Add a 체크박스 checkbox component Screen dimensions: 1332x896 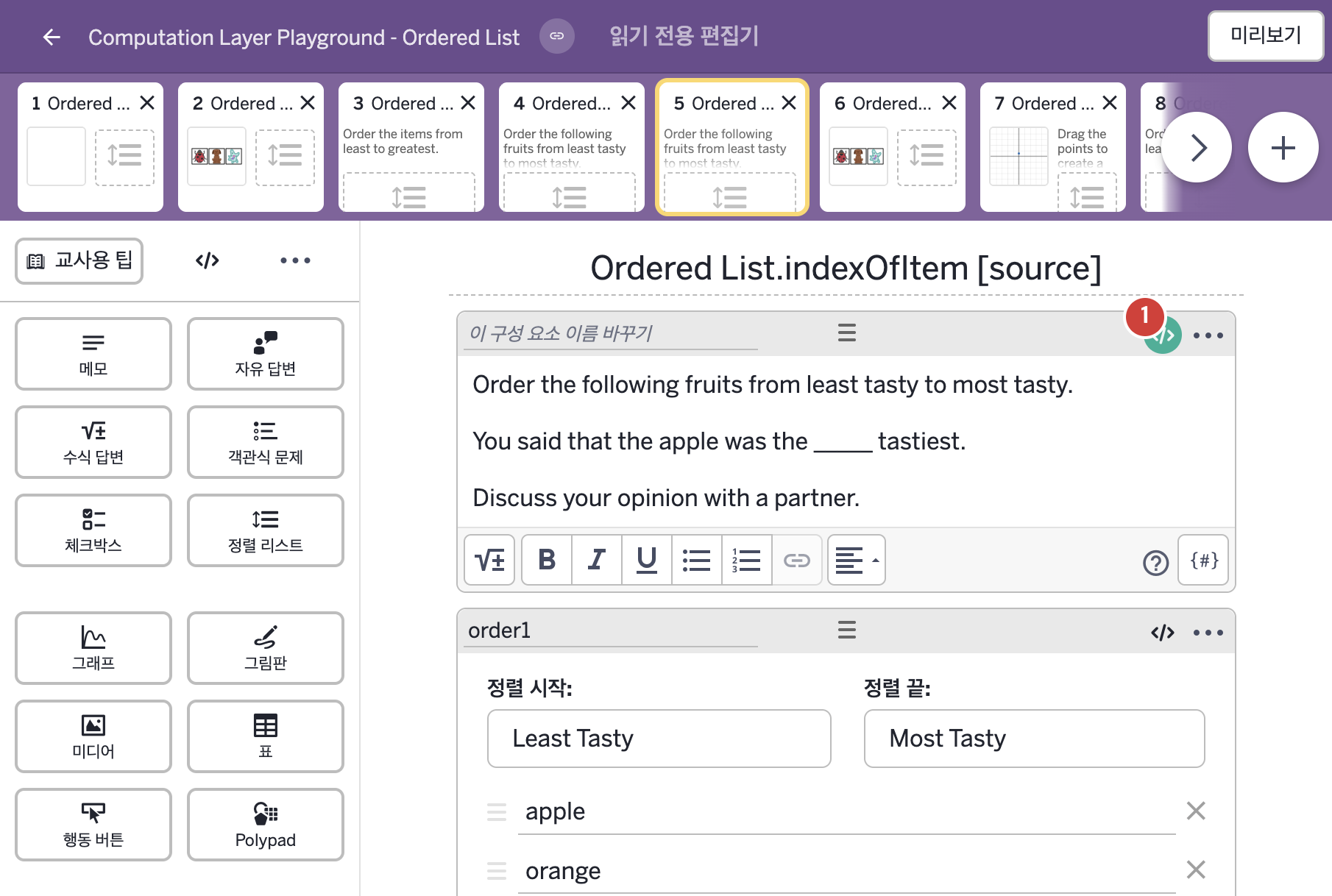click(93, 530)
